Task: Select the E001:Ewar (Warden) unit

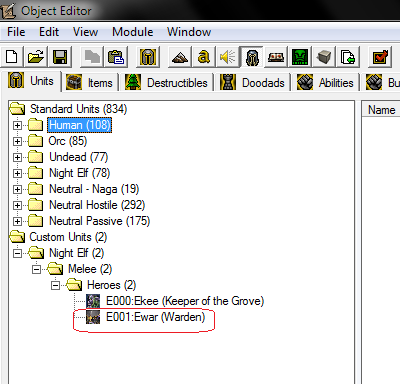Action: pyautogui.click(x=155, y=317)
